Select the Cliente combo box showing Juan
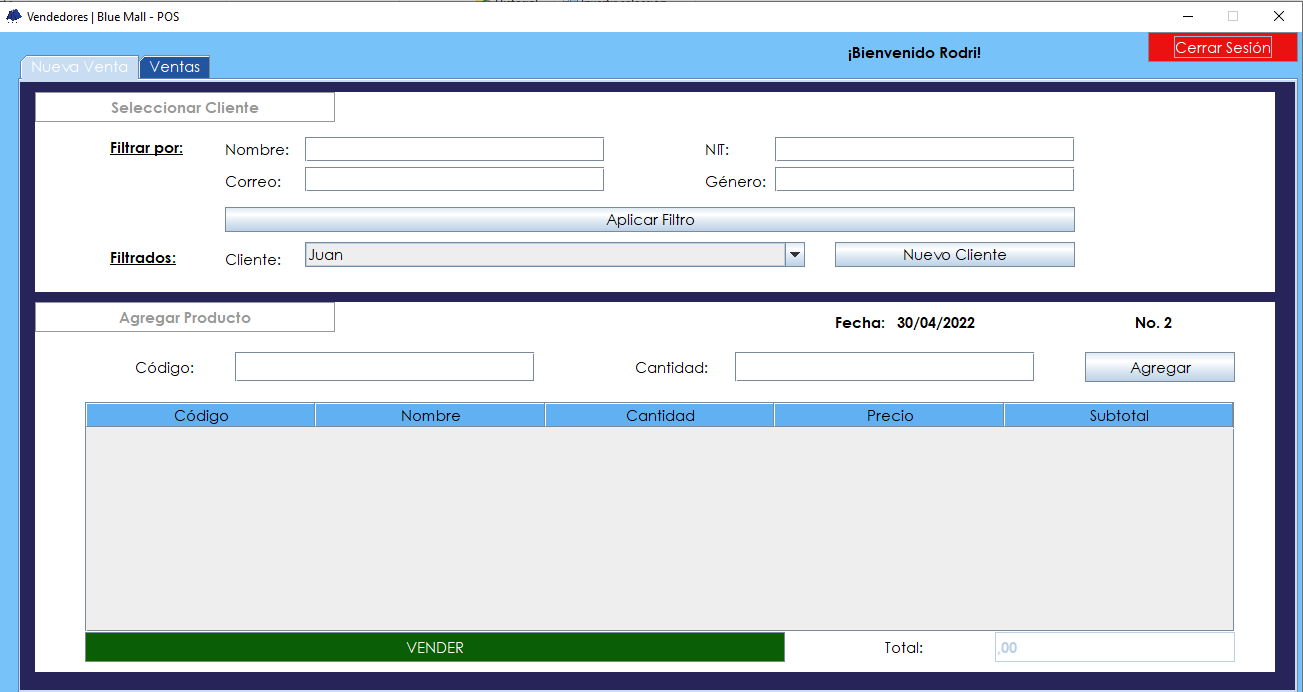Screen dimensions: 1303x692 point(545,255)
